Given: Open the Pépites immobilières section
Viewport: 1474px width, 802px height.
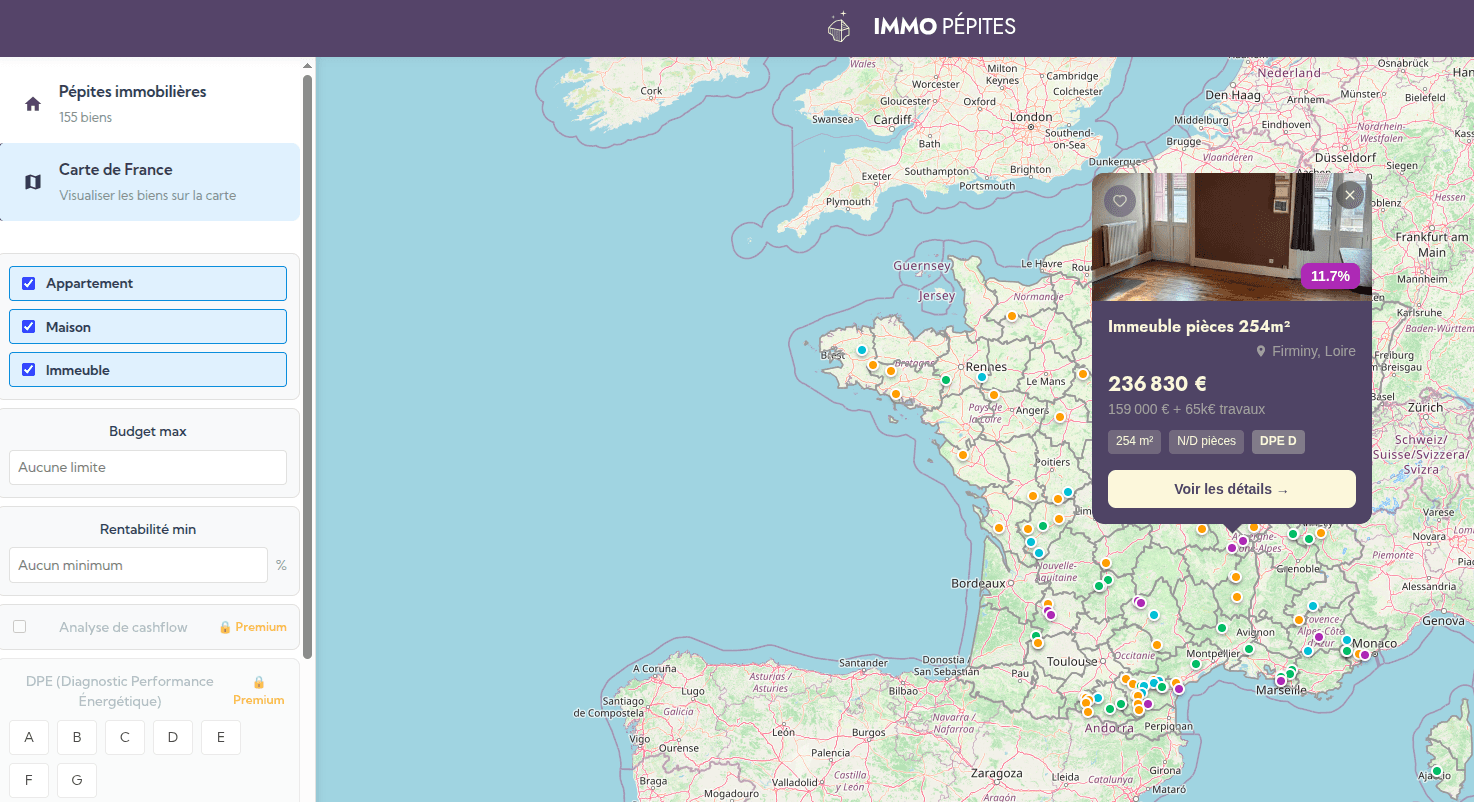Looking at the screenshot, I should (132, 103).
